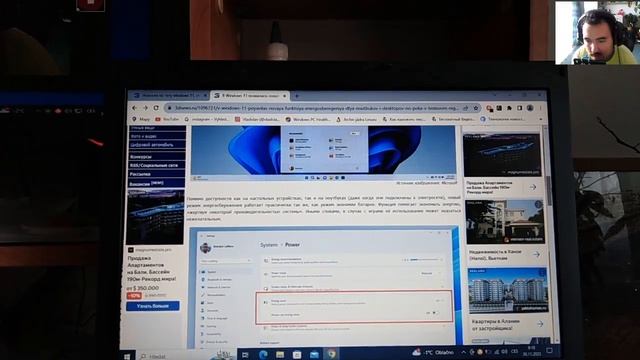Open the Chrome profile avatar
Image resolution: width=640 pixels, height=360 pixels.
530,108
